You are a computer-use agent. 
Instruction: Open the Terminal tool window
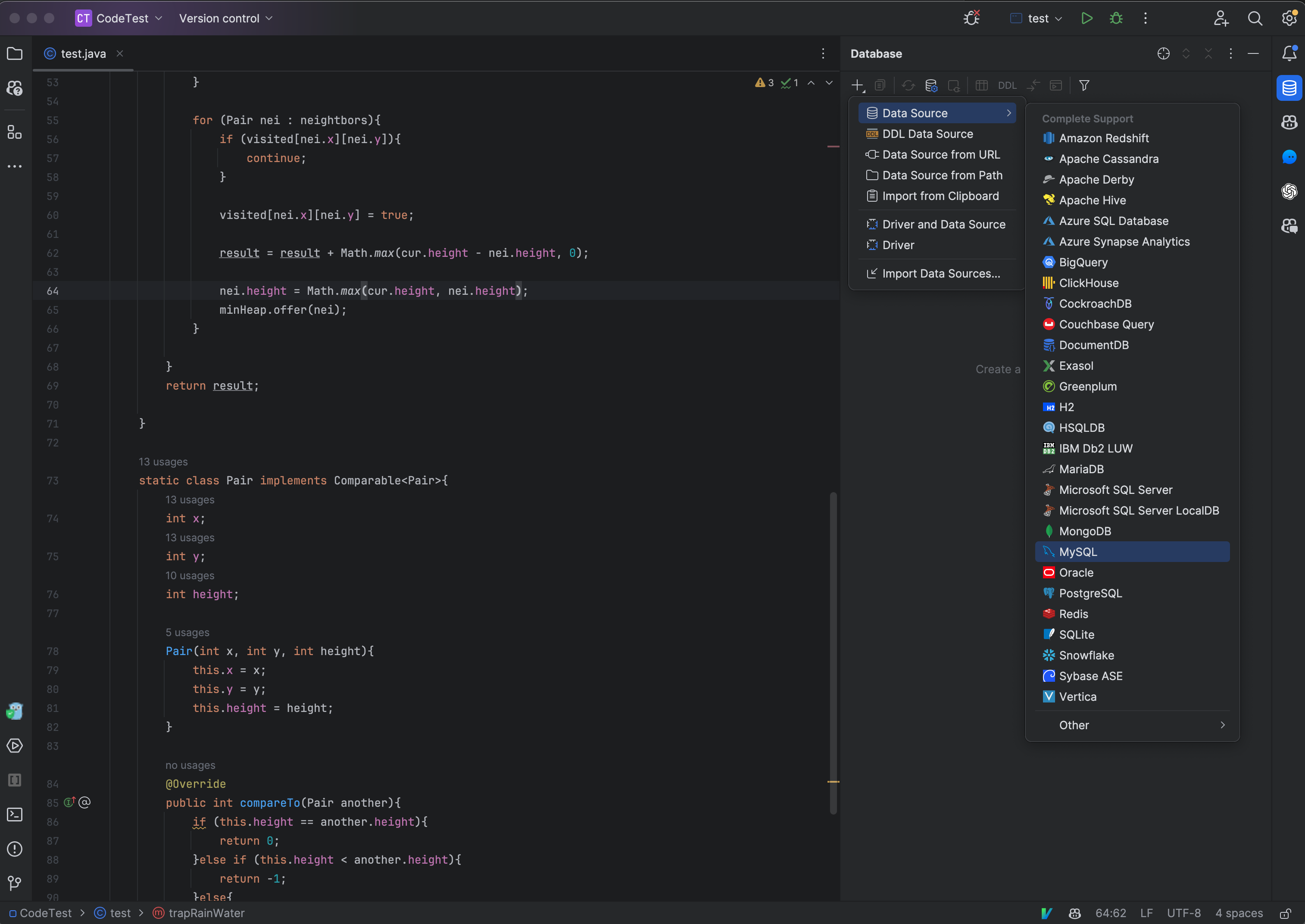(14, 815)
